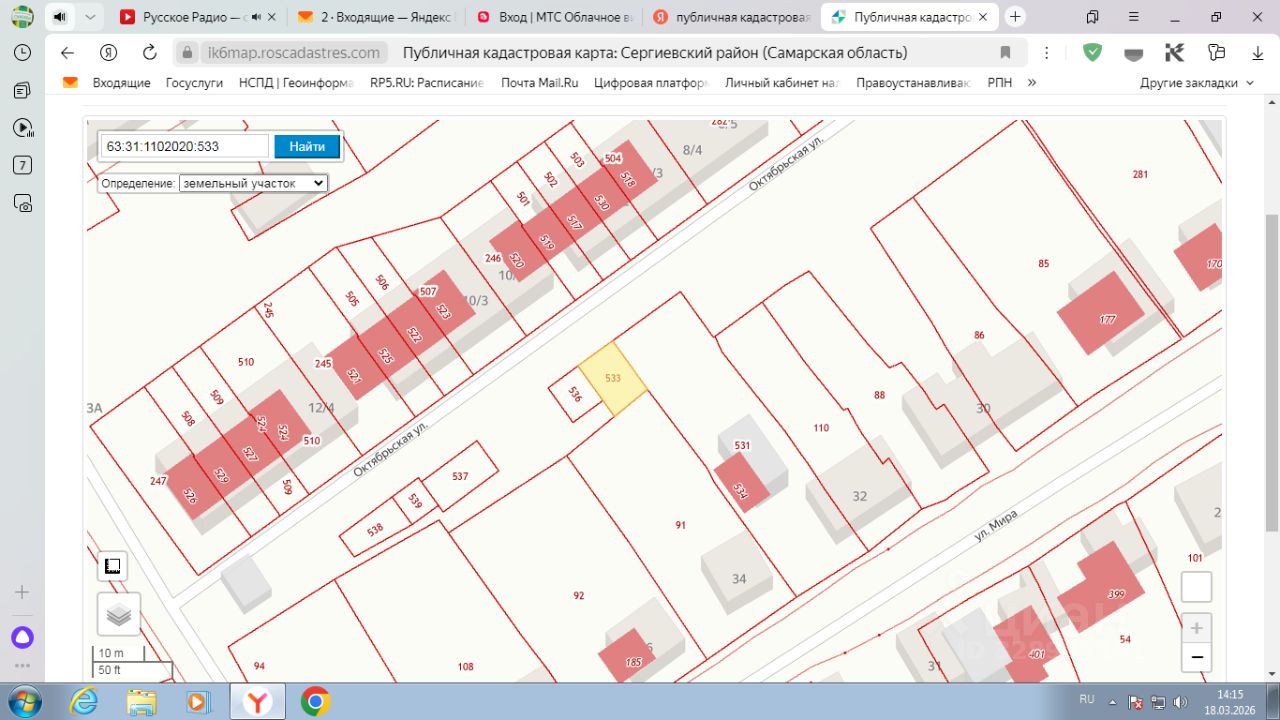
Task: Show hidden system tray icons
Action: [x=1114, y=700]
